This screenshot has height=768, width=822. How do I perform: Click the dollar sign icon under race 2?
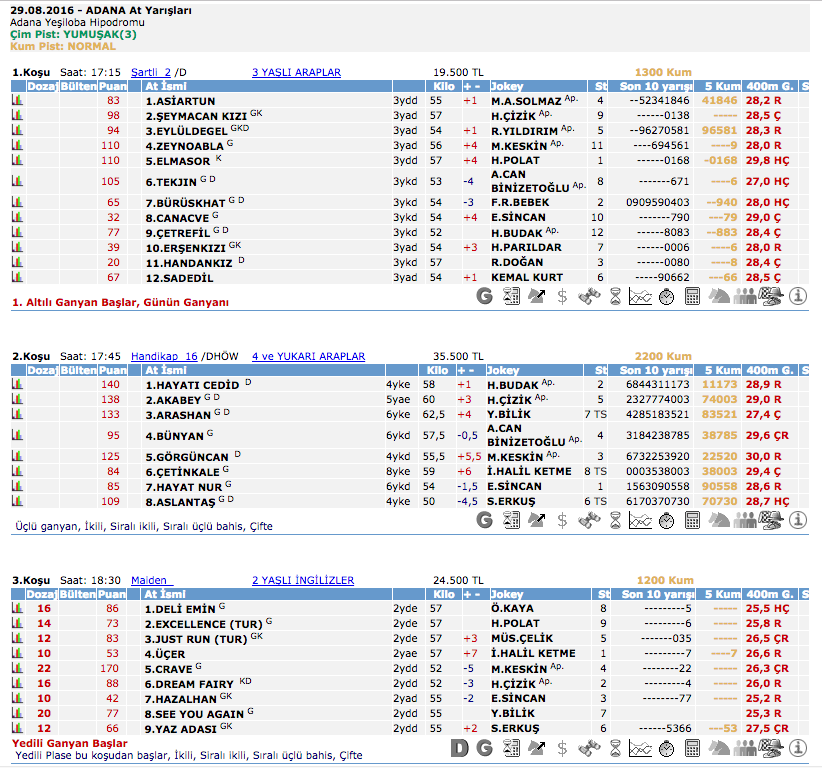tap(563, 520)
